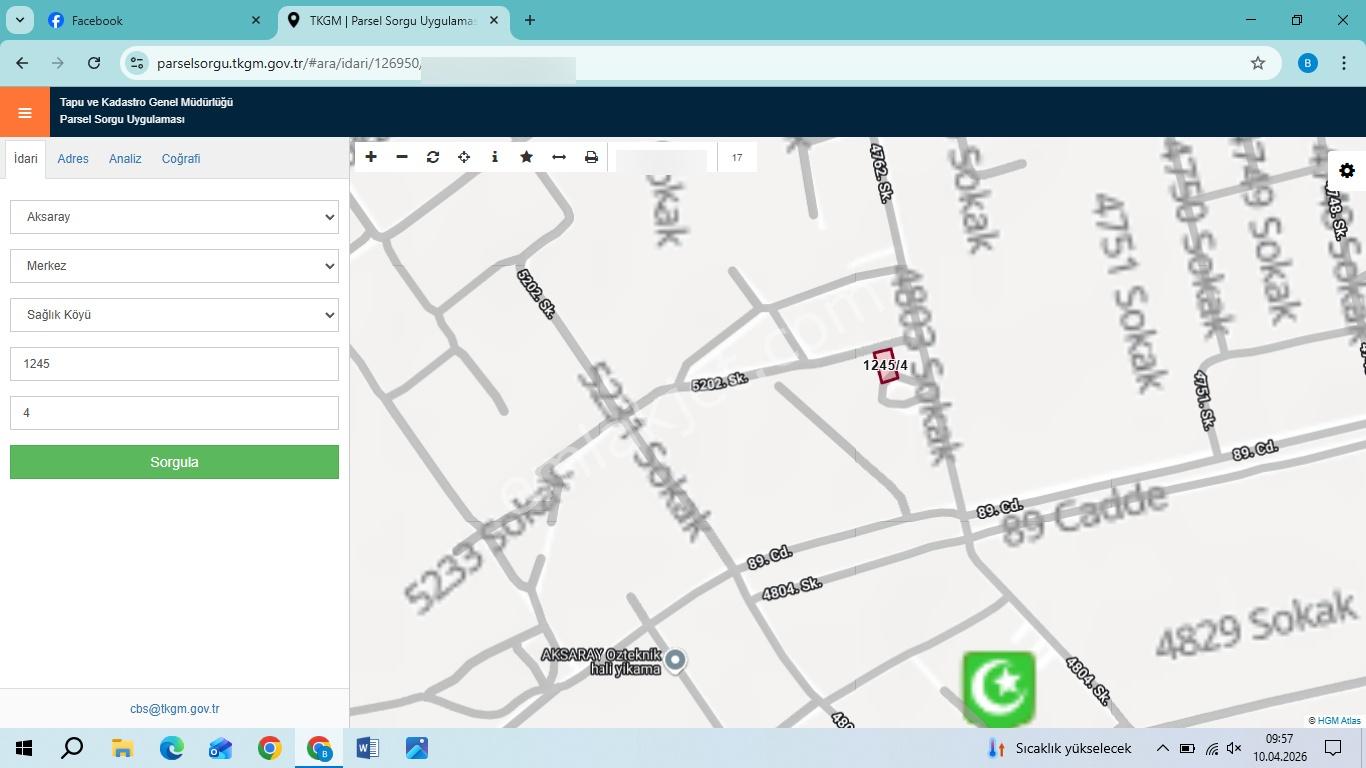This screenshot has width=1366, height=768.
Task: Open the orange hamburger menu
Action: click(25, 112)
